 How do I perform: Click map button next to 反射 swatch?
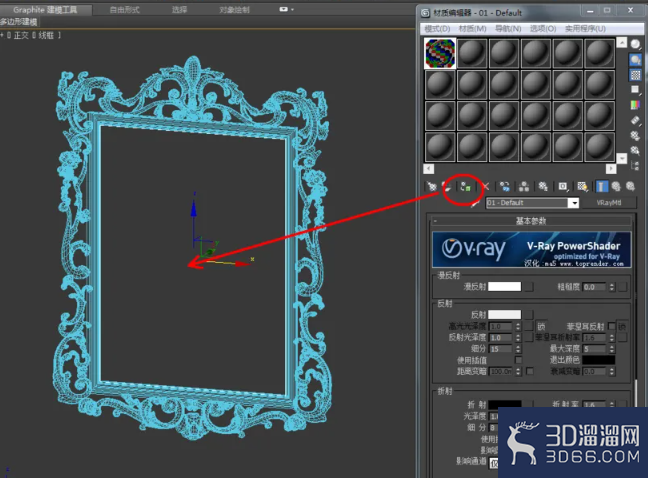[x=529, y=315]
